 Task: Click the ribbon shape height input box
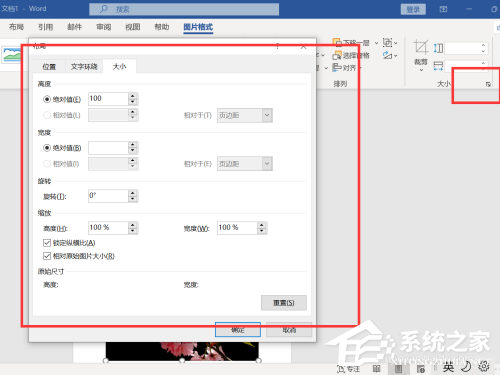tap(462, 48)
